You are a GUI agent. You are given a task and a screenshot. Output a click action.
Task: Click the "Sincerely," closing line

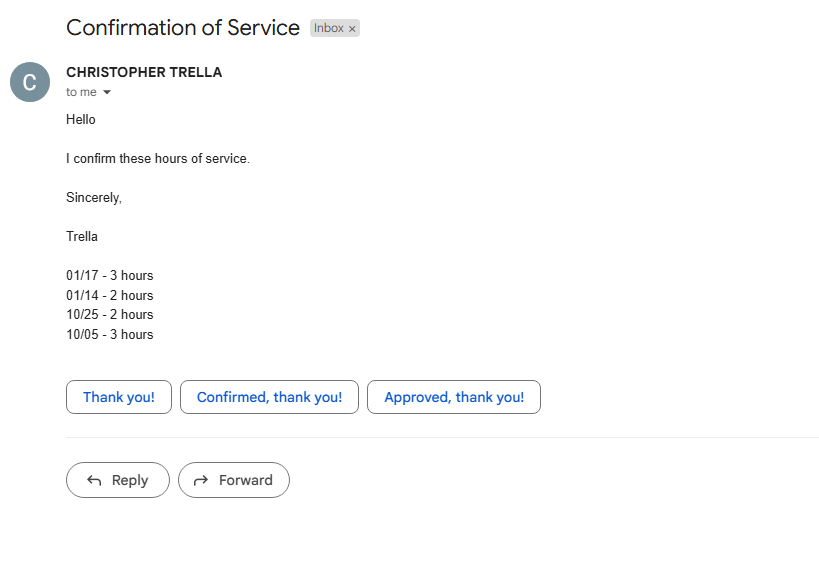pos(94,197)
